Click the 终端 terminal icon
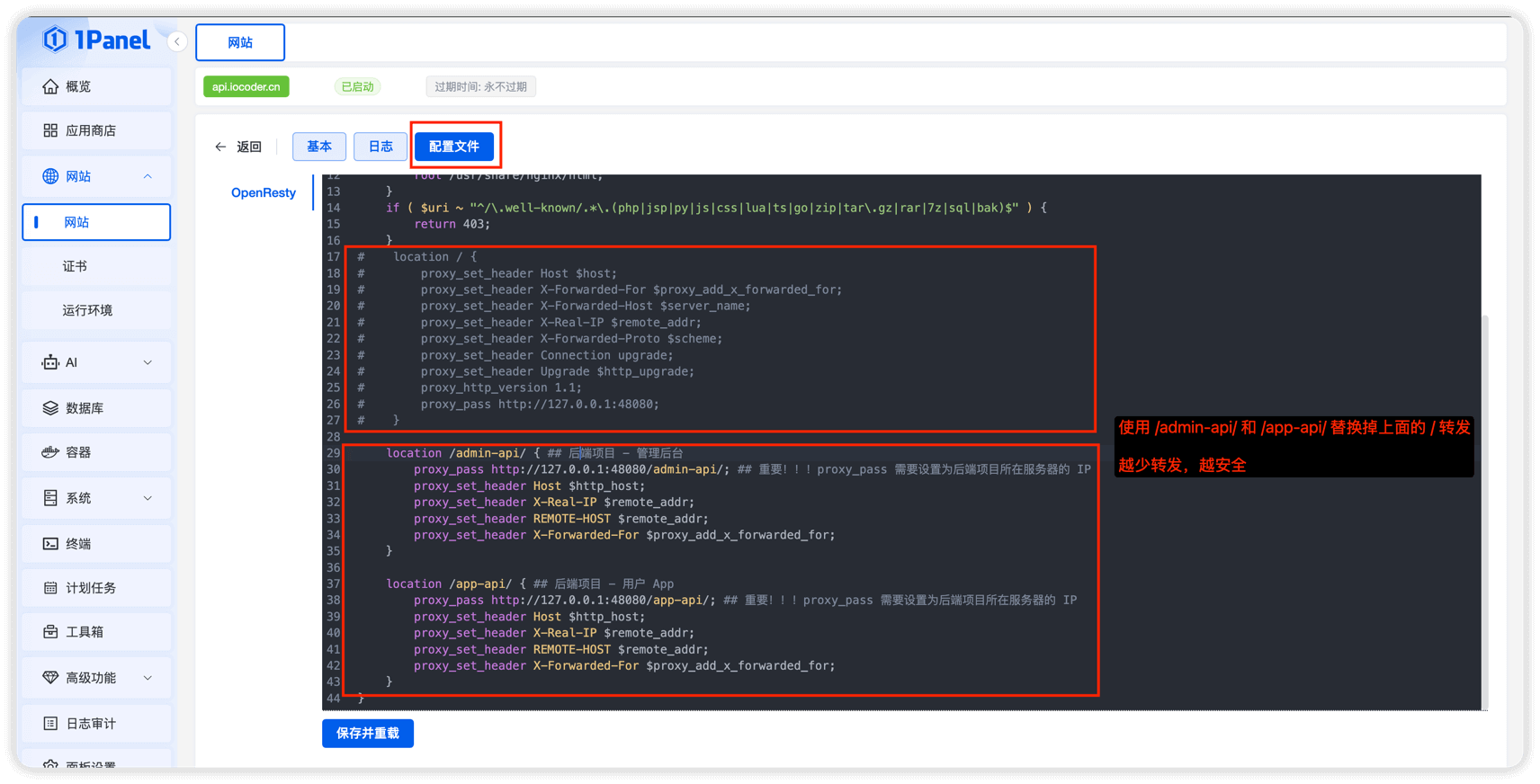 (x=50, y=544)
